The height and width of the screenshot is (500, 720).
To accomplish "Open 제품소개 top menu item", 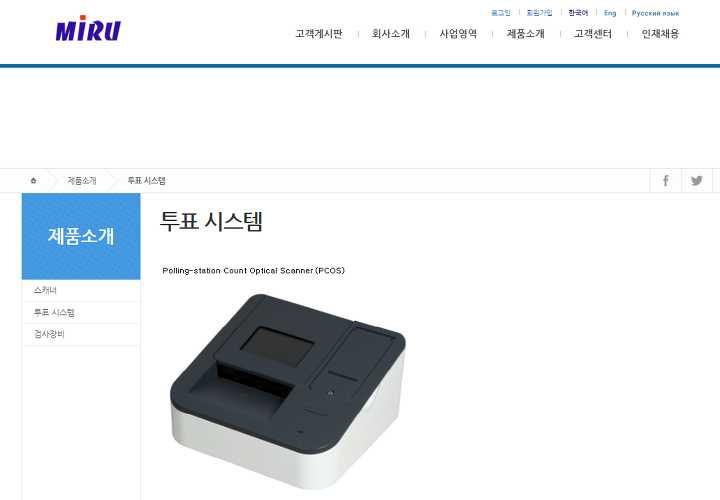I will tap(526, 34).
